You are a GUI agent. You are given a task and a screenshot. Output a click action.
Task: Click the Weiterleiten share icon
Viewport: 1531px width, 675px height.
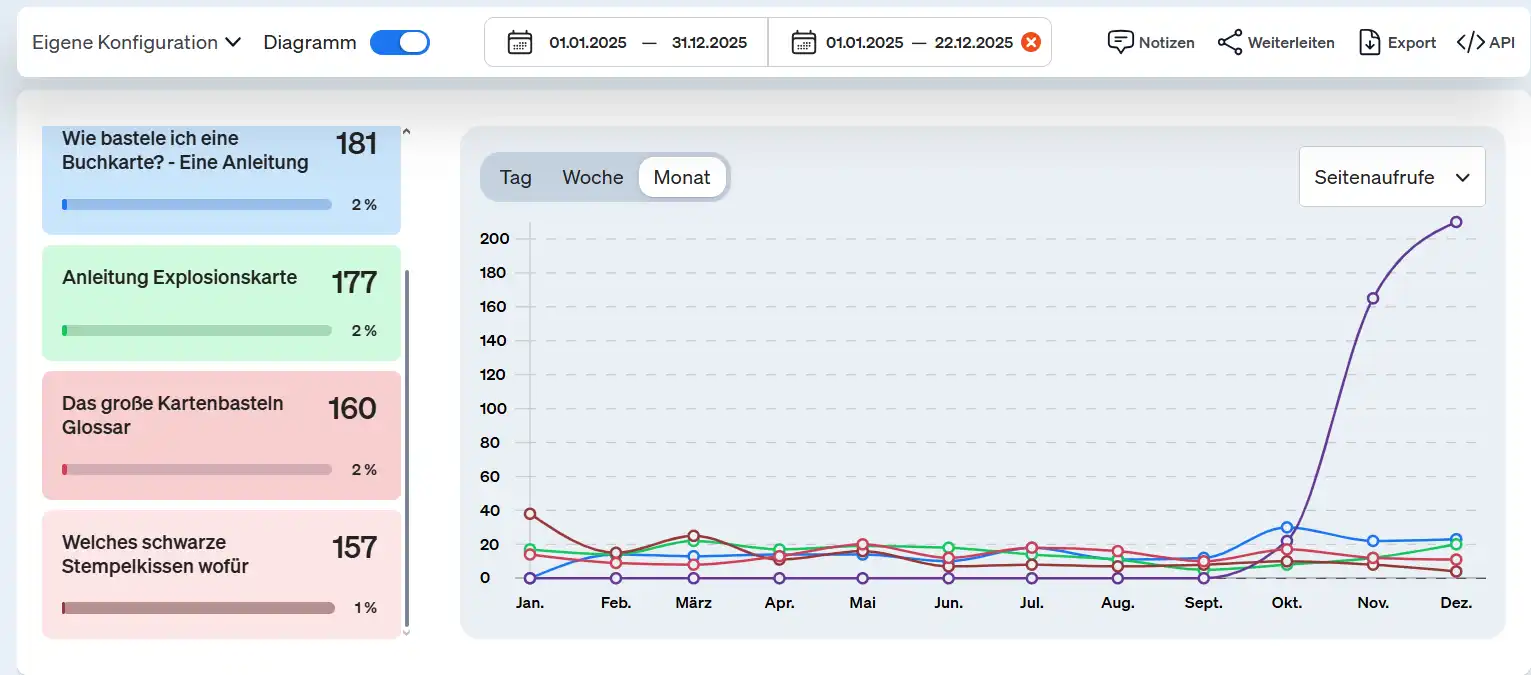(1230, 42)
